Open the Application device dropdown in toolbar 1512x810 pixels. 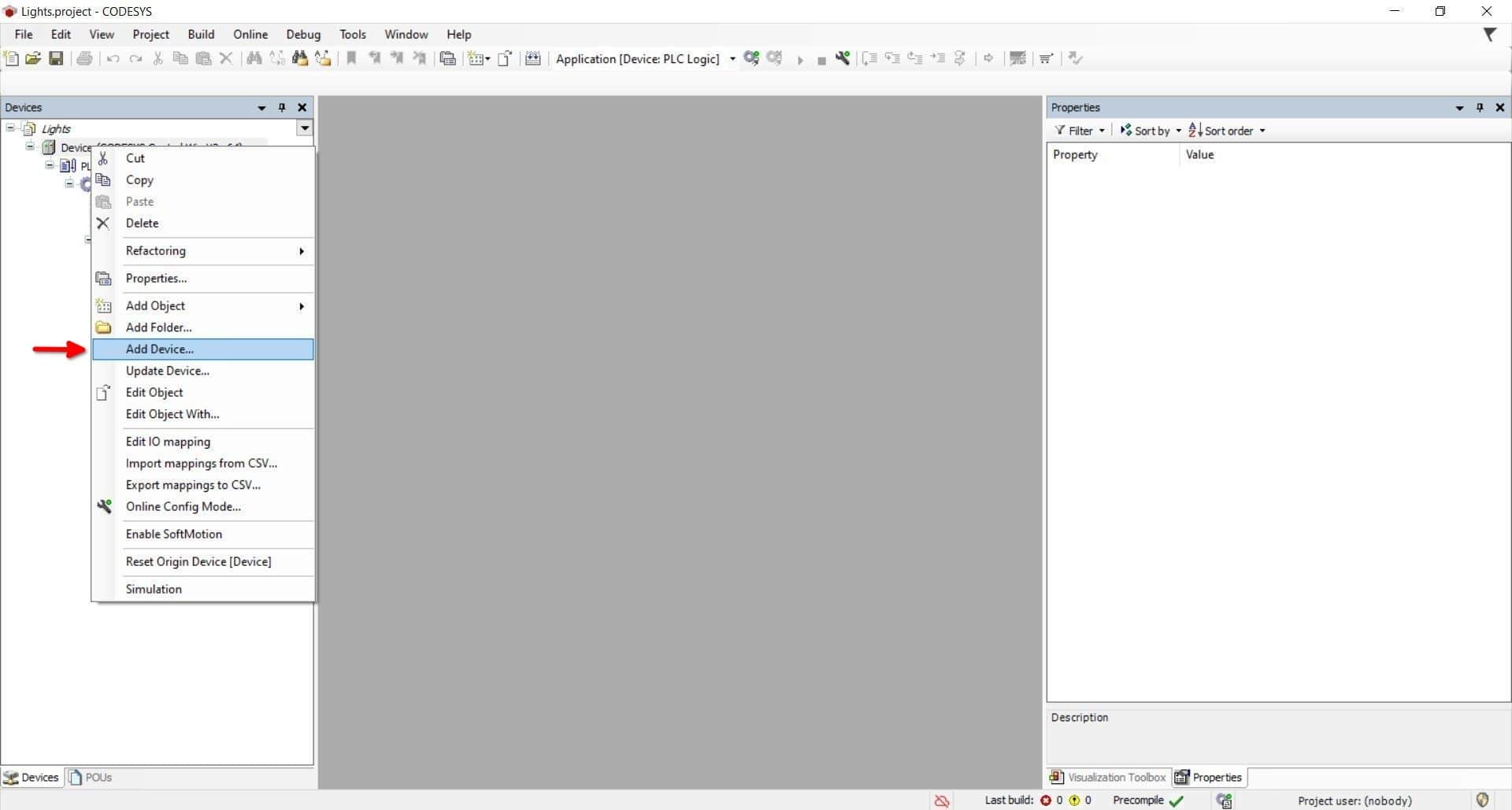732,59
